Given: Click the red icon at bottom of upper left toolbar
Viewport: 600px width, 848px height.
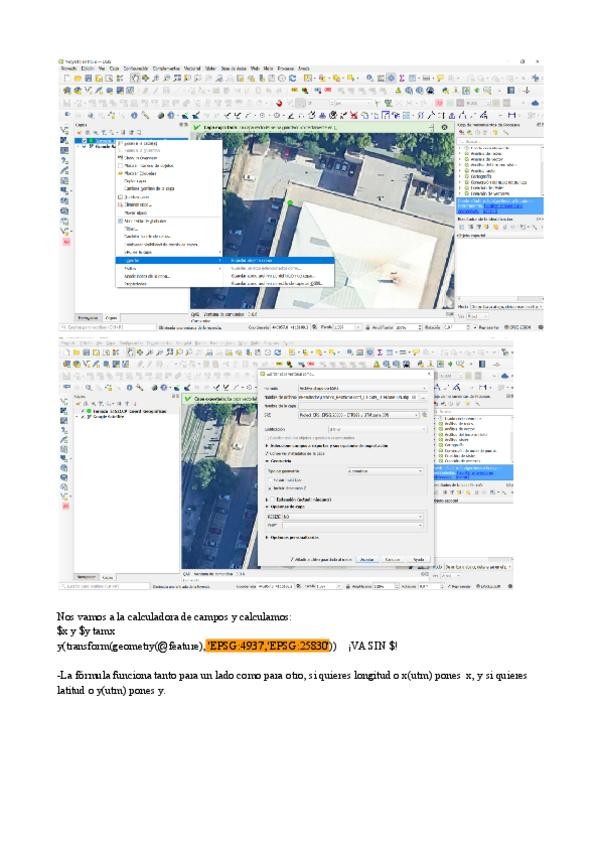Looking at the screenshot, I should [x=66, y=242].
